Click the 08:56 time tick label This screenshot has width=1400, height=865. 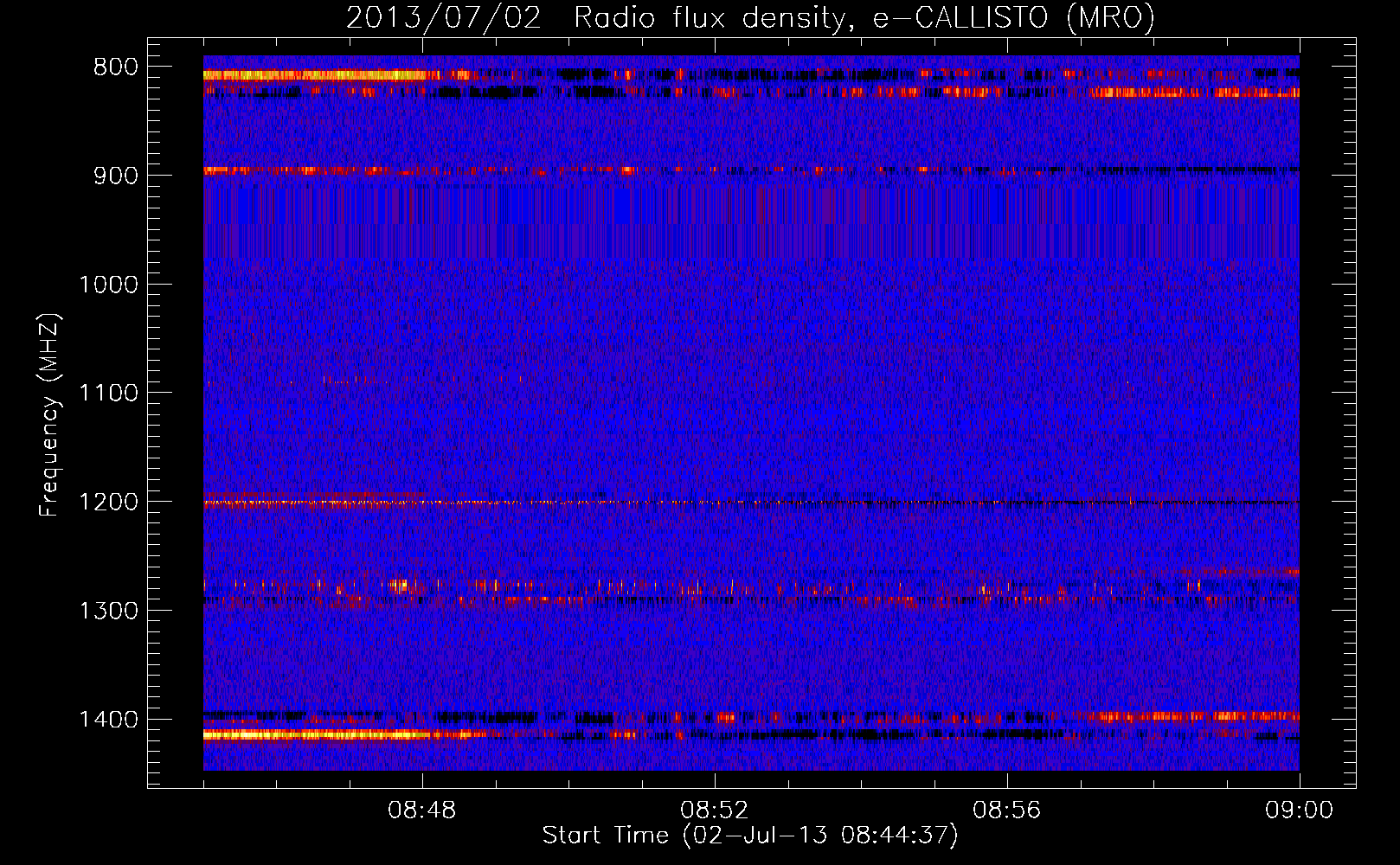click(x=1007, y=811)
